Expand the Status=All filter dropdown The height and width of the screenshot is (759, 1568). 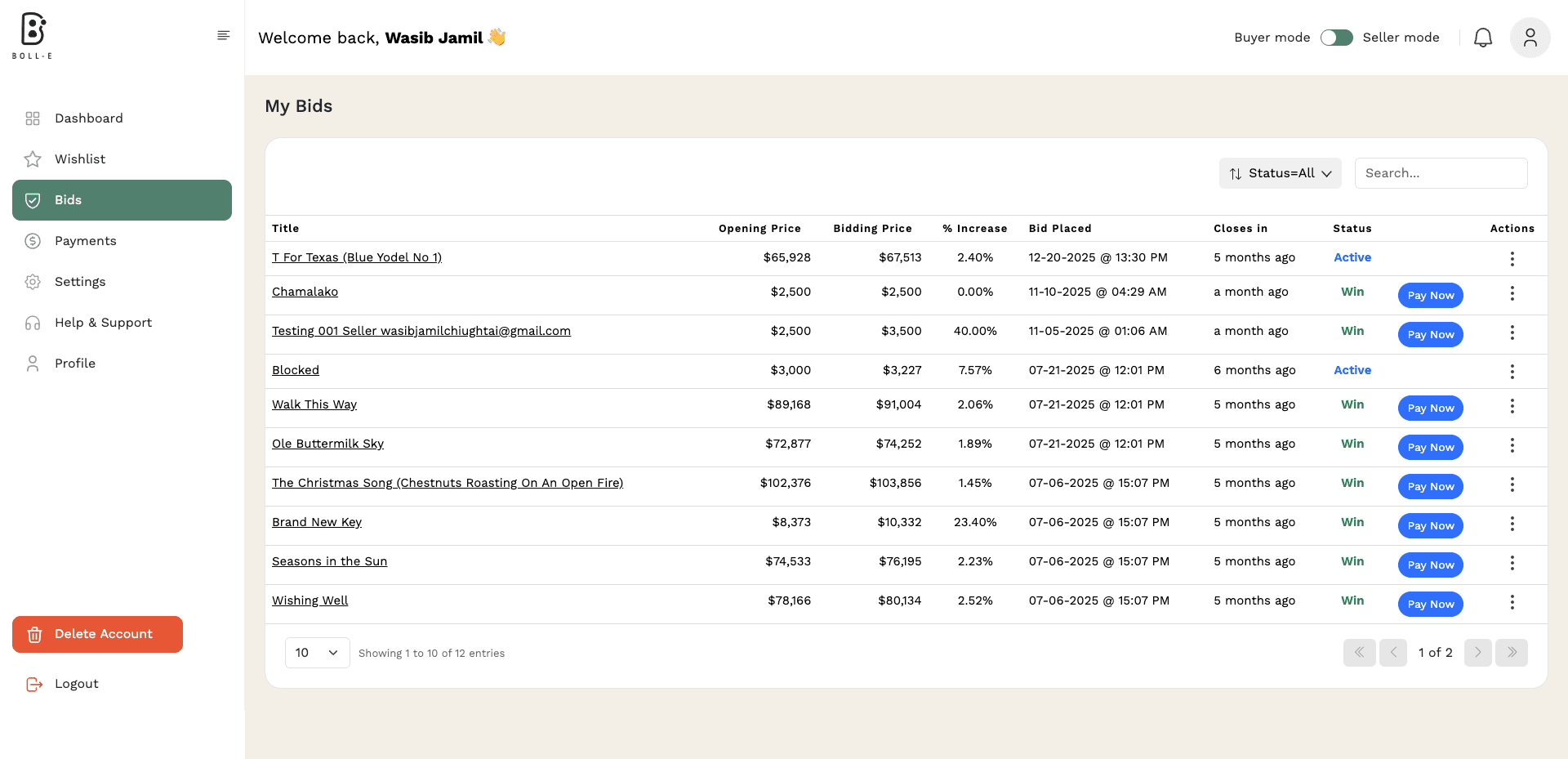[1280, 173]
